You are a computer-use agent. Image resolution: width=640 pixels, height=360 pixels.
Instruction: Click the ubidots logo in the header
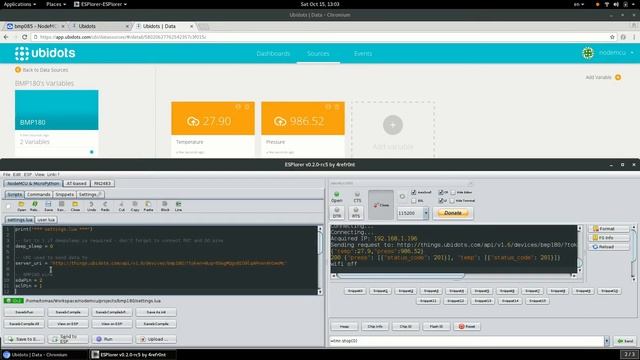[45, 53]
